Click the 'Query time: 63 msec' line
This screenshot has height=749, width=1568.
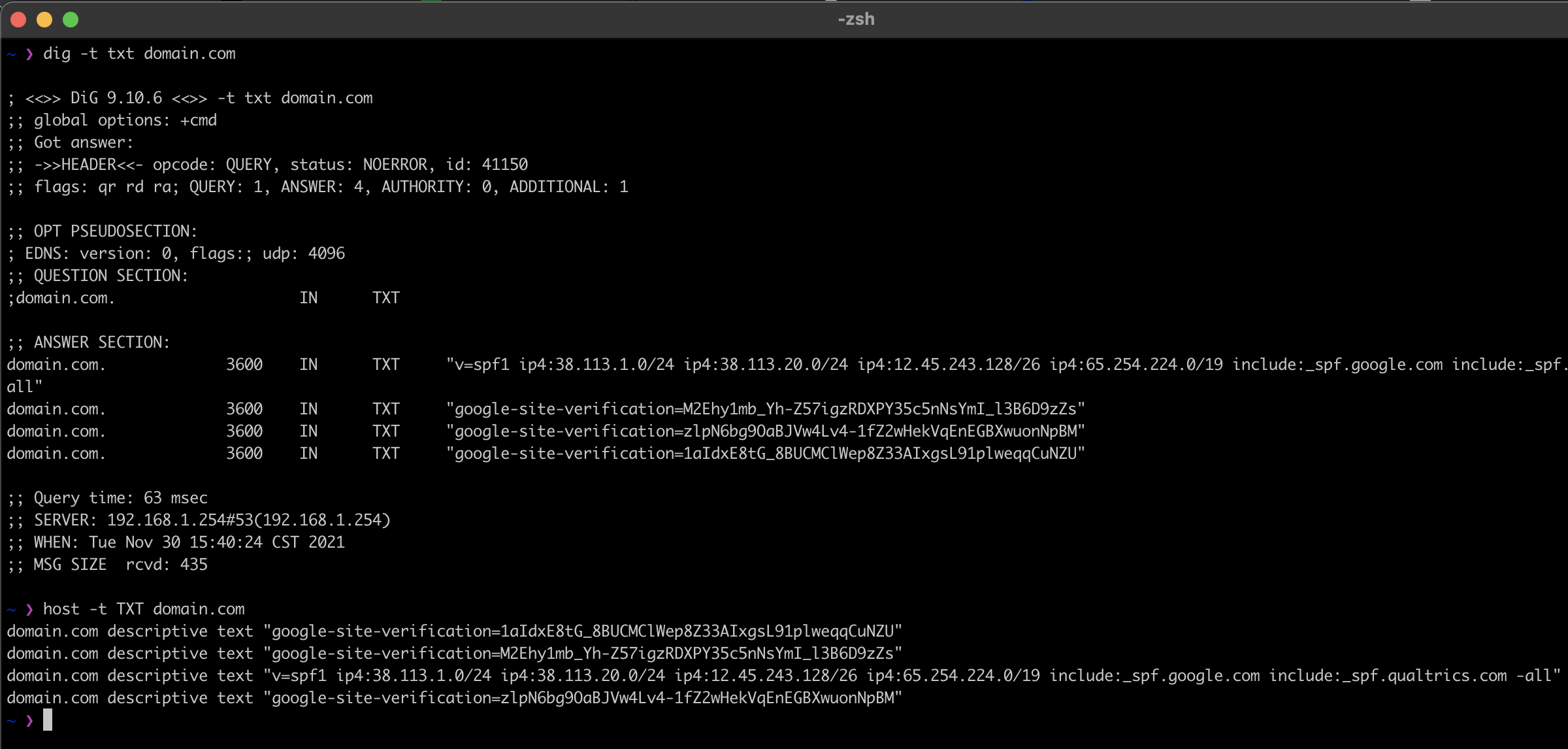pos(120,498)
